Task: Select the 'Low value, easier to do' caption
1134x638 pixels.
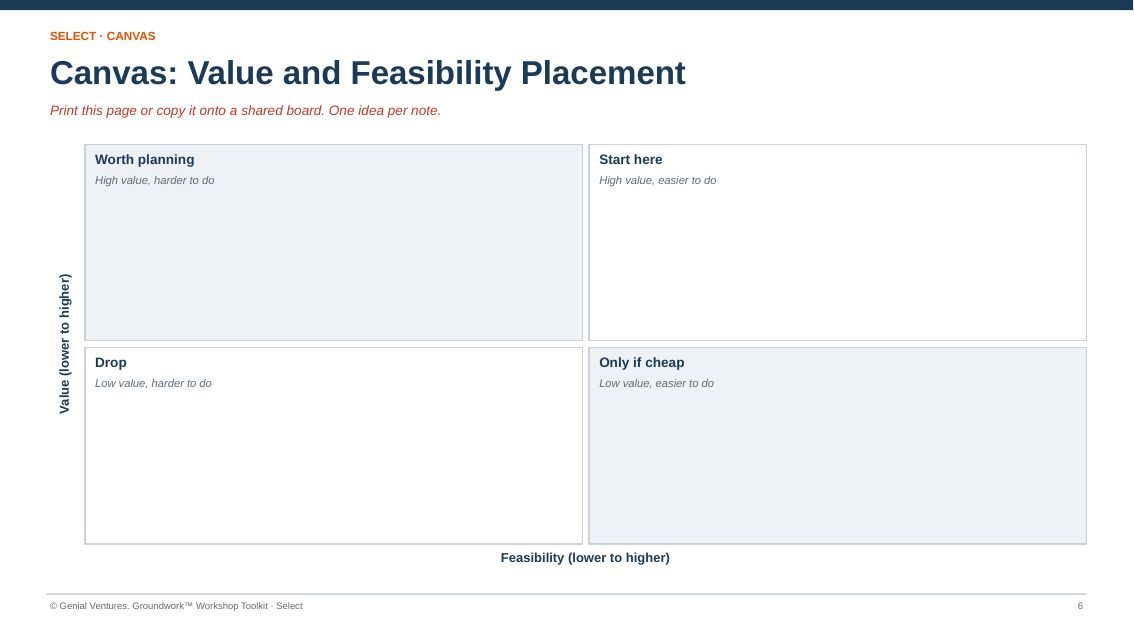Action: click(x=656, y=383)
